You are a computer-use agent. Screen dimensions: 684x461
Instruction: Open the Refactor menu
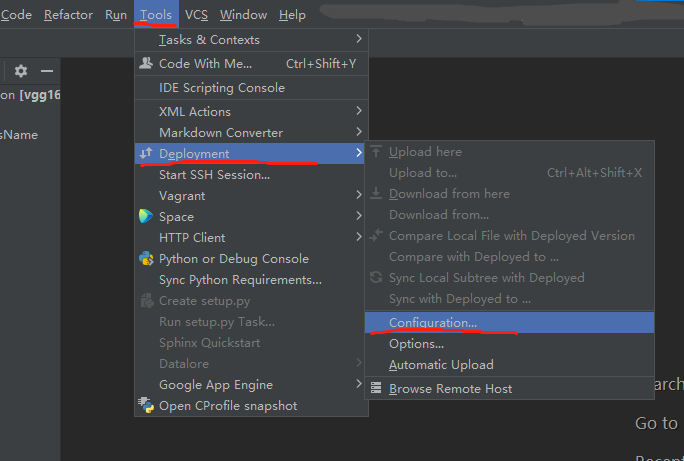(68, 15)
